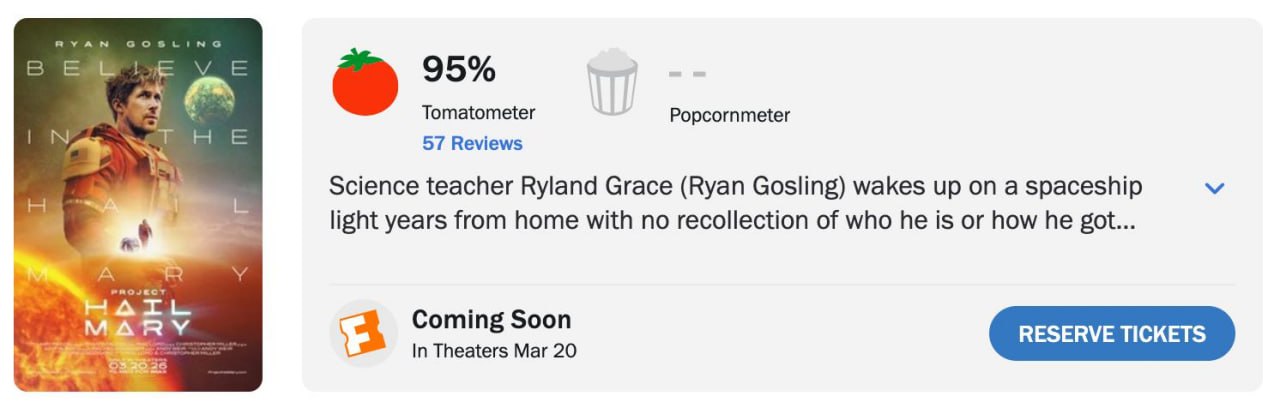Expand the synopsis using the blue chevron
This screenshot has height=408, width=1280.
1215,188
